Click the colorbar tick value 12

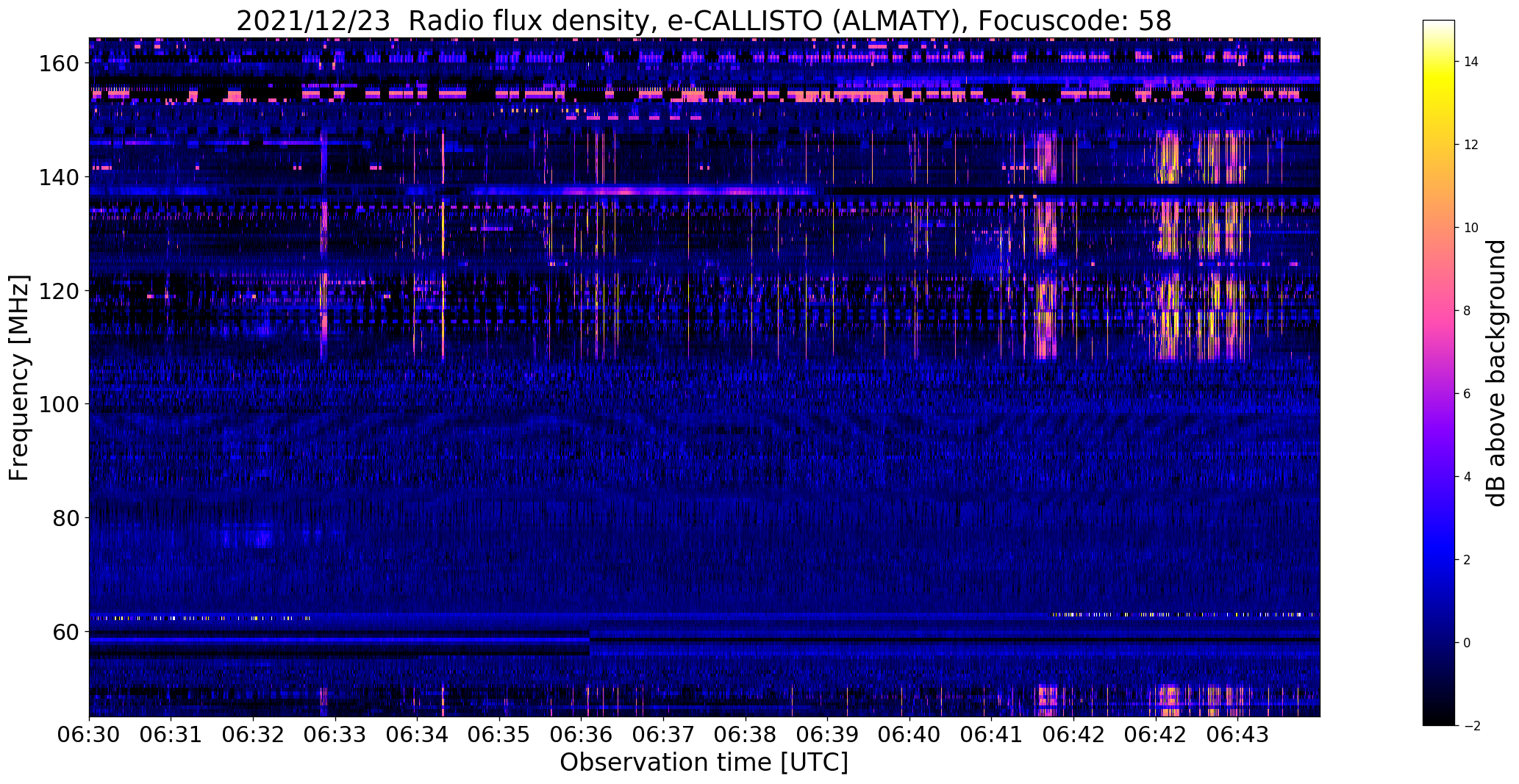tap(1470, 145)
